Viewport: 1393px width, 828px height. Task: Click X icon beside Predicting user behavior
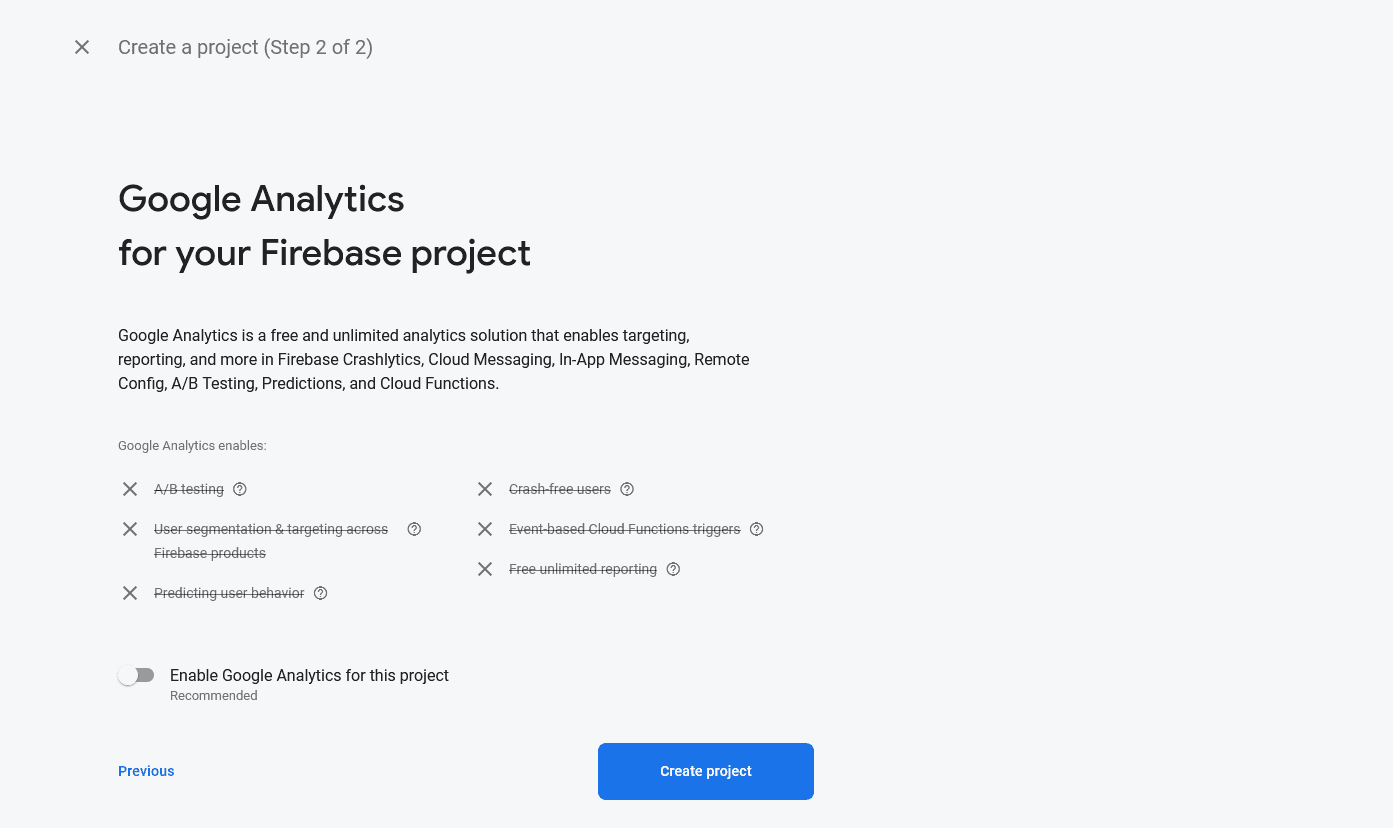point(130,593)
